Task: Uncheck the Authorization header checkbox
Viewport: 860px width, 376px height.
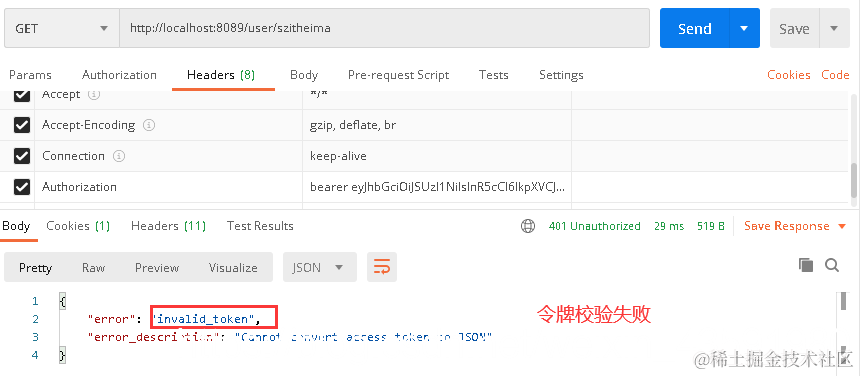Action: coord(21,187)
